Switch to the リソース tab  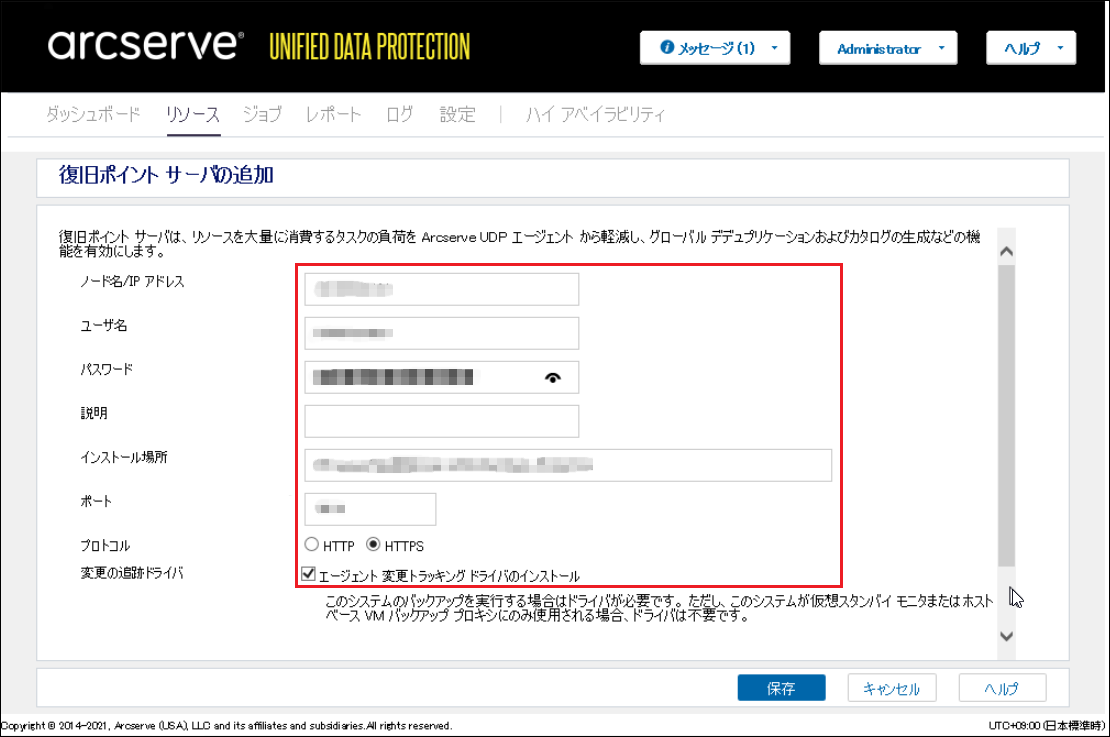coord(193,114)
